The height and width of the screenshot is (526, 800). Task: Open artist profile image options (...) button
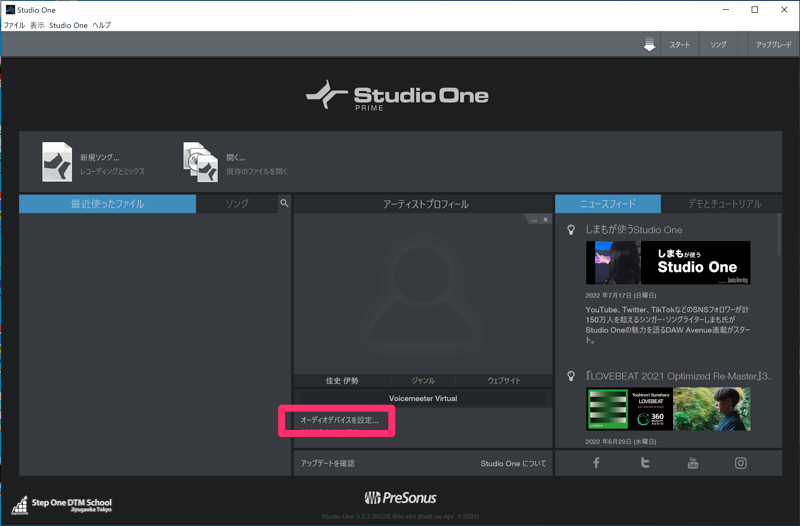pos(533,219)
